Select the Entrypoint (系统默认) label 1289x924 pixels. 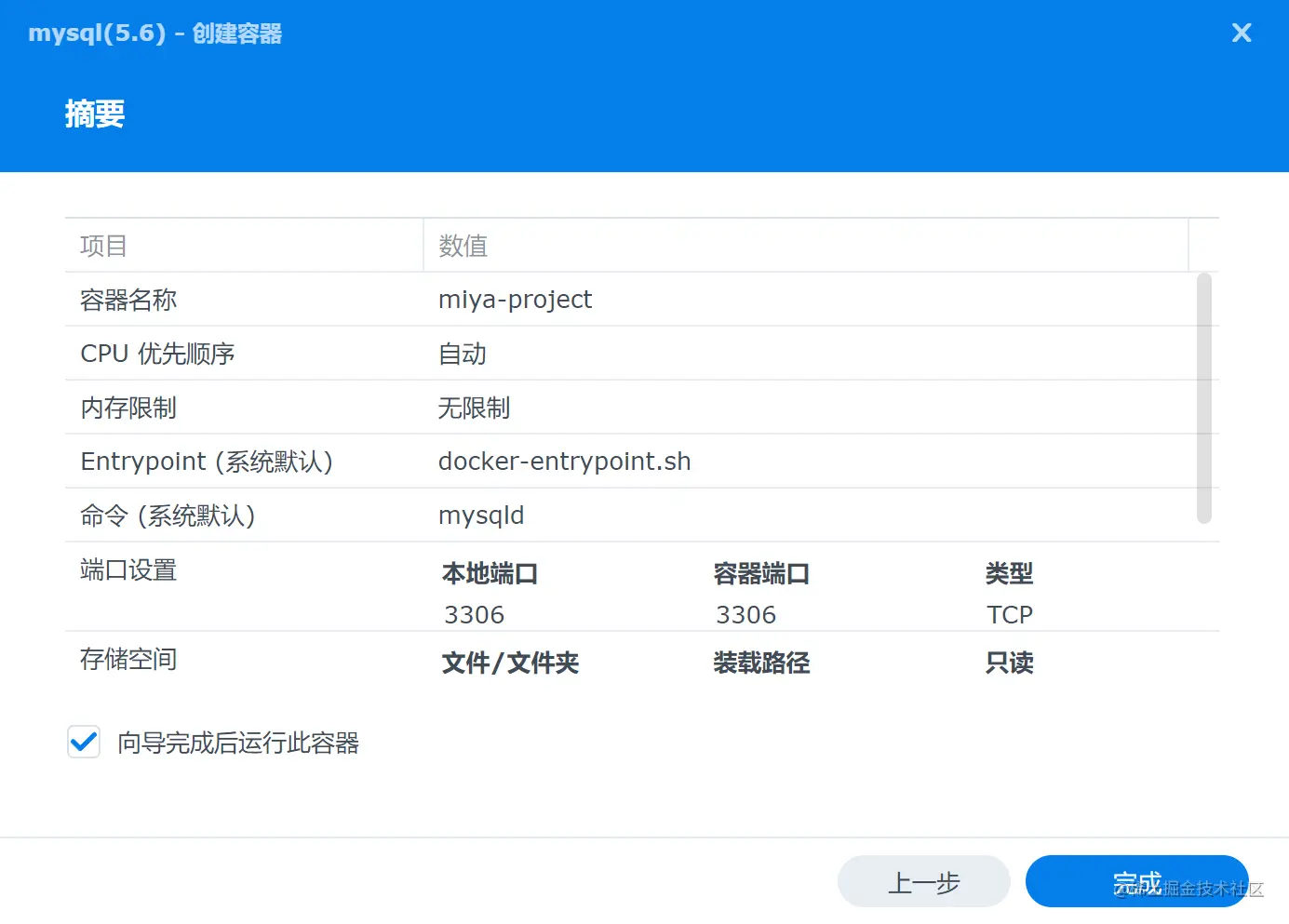(207, 462)
